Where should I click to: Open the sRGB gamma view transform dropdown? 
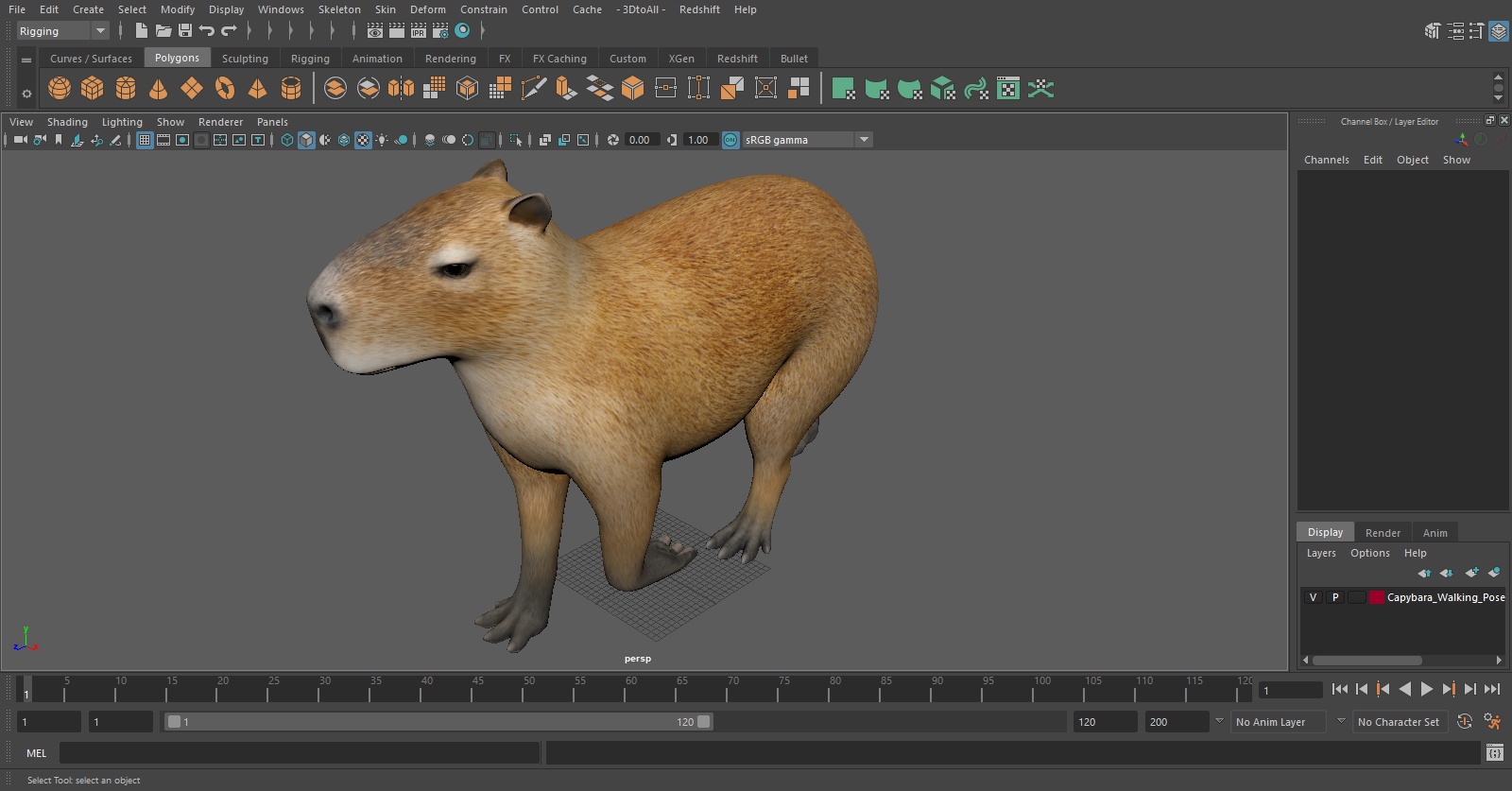(808, 140)
